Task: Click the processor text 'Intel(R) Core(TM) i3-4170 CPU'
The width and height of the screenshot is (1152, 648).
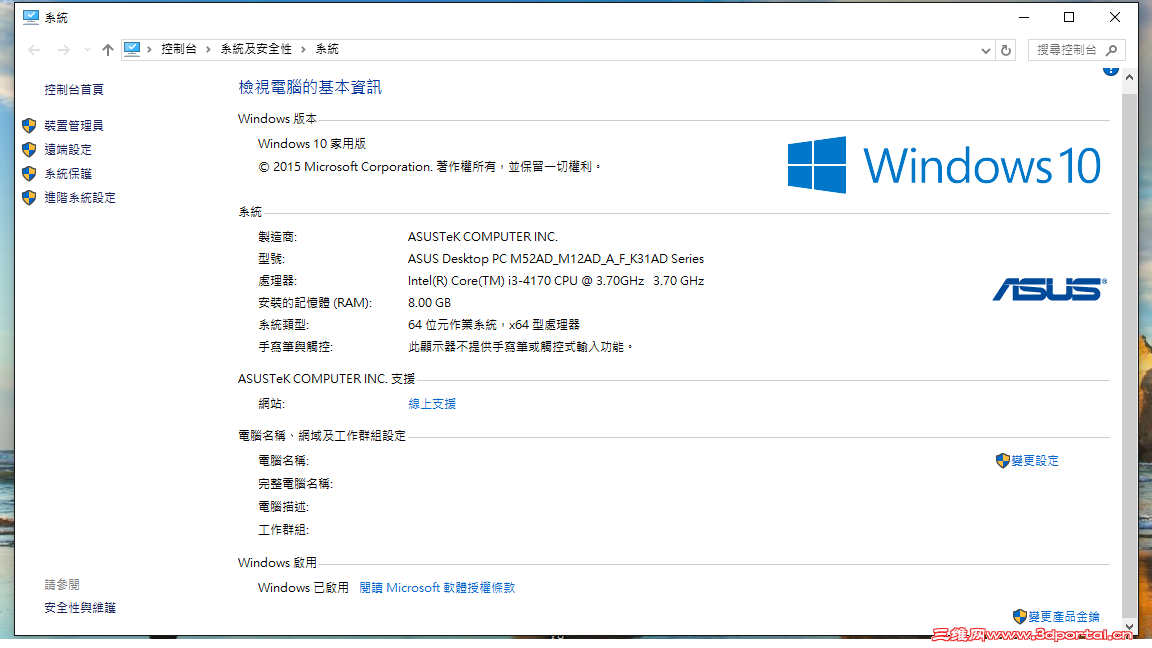Action: tap(493, 281)
